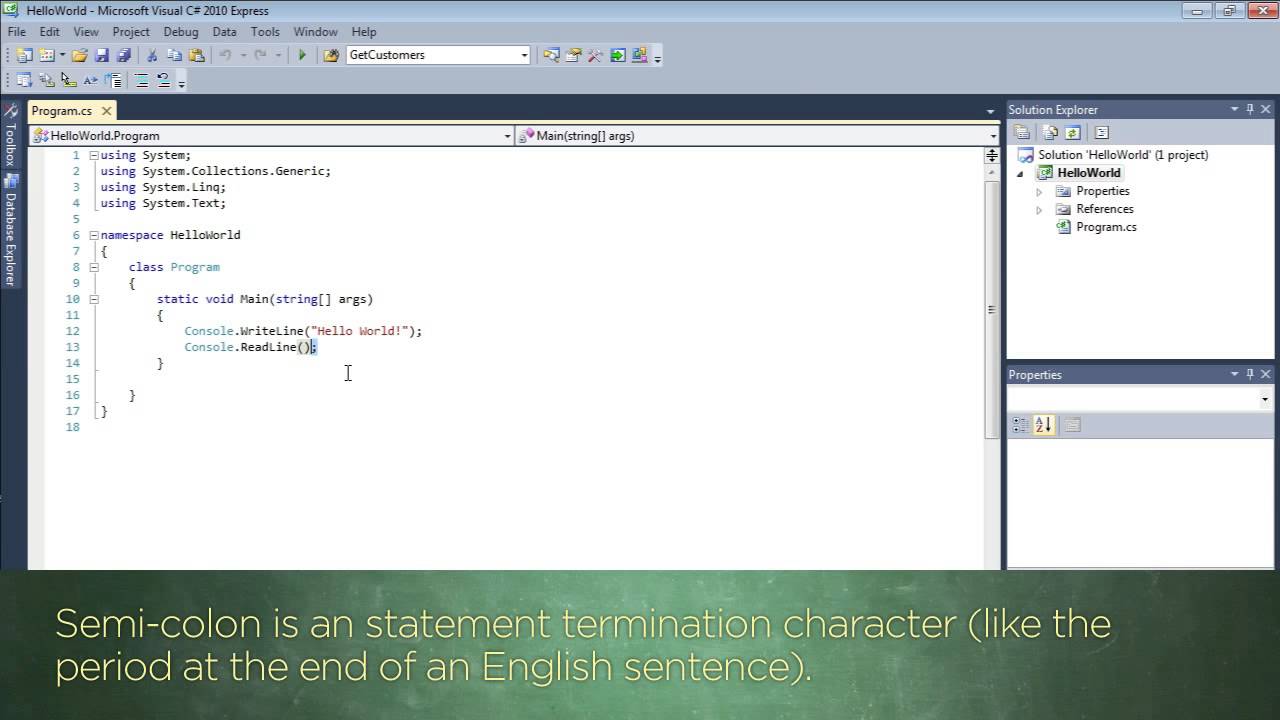Open the Tools menu

pyautogui.click(x=265, y=32)
